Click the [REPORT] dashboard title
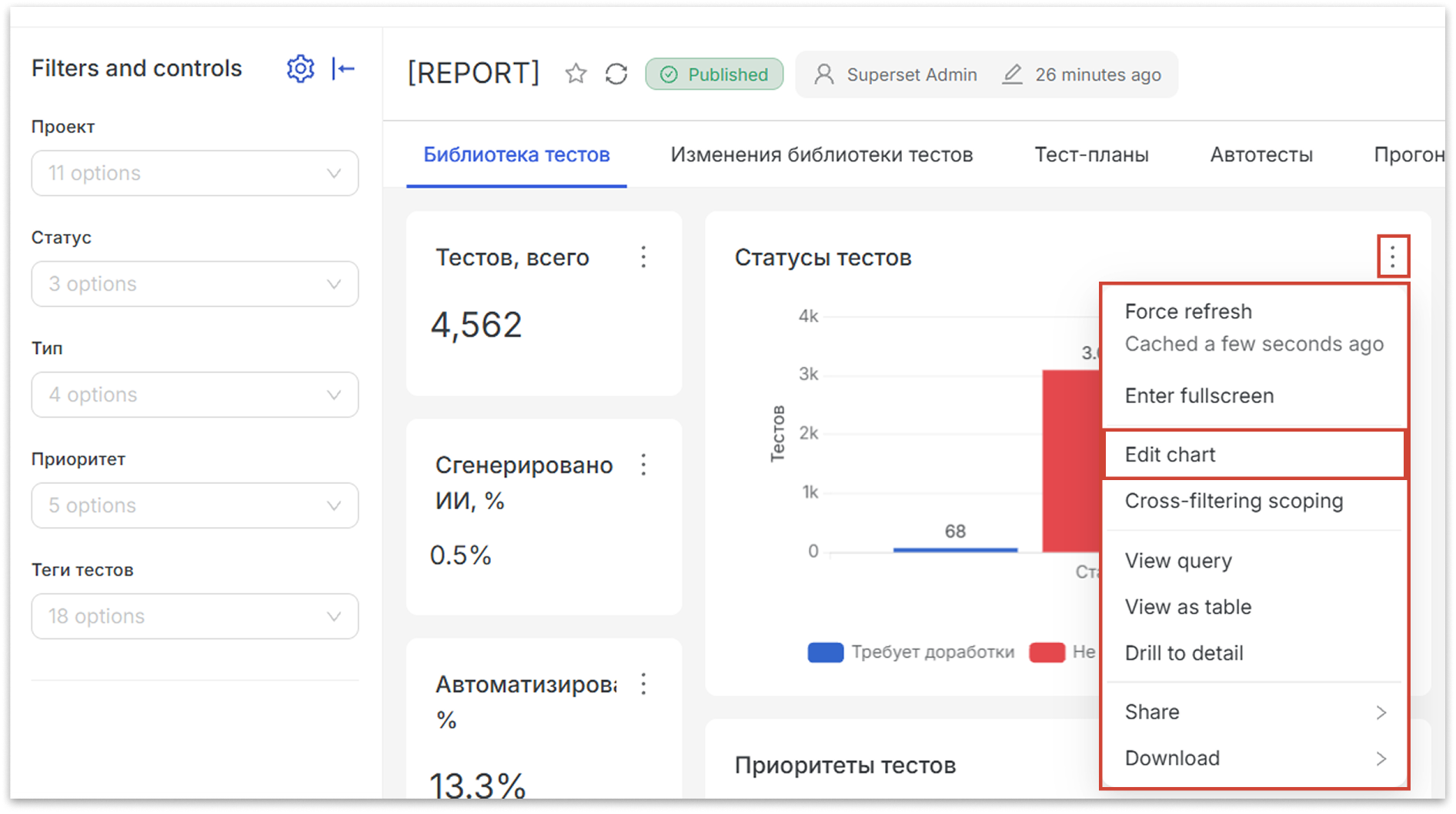 click(473, 73)
